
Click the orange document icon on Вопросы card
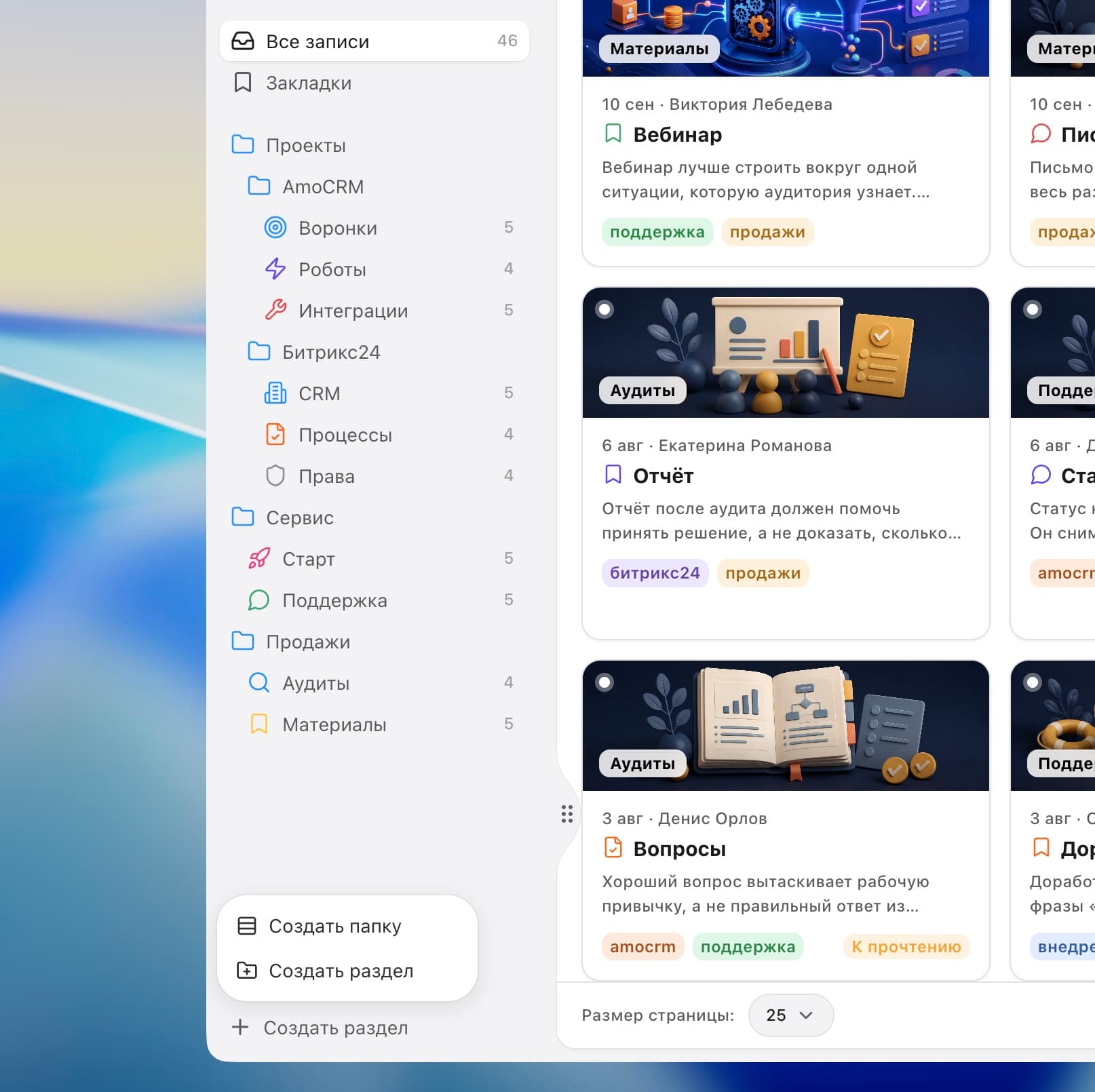[613, 847]
